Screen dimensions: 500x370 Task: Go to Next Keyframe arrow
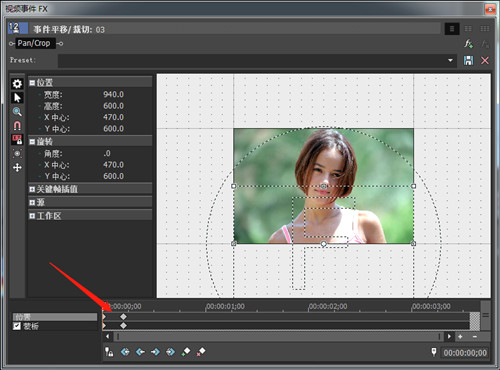[155, 352]
